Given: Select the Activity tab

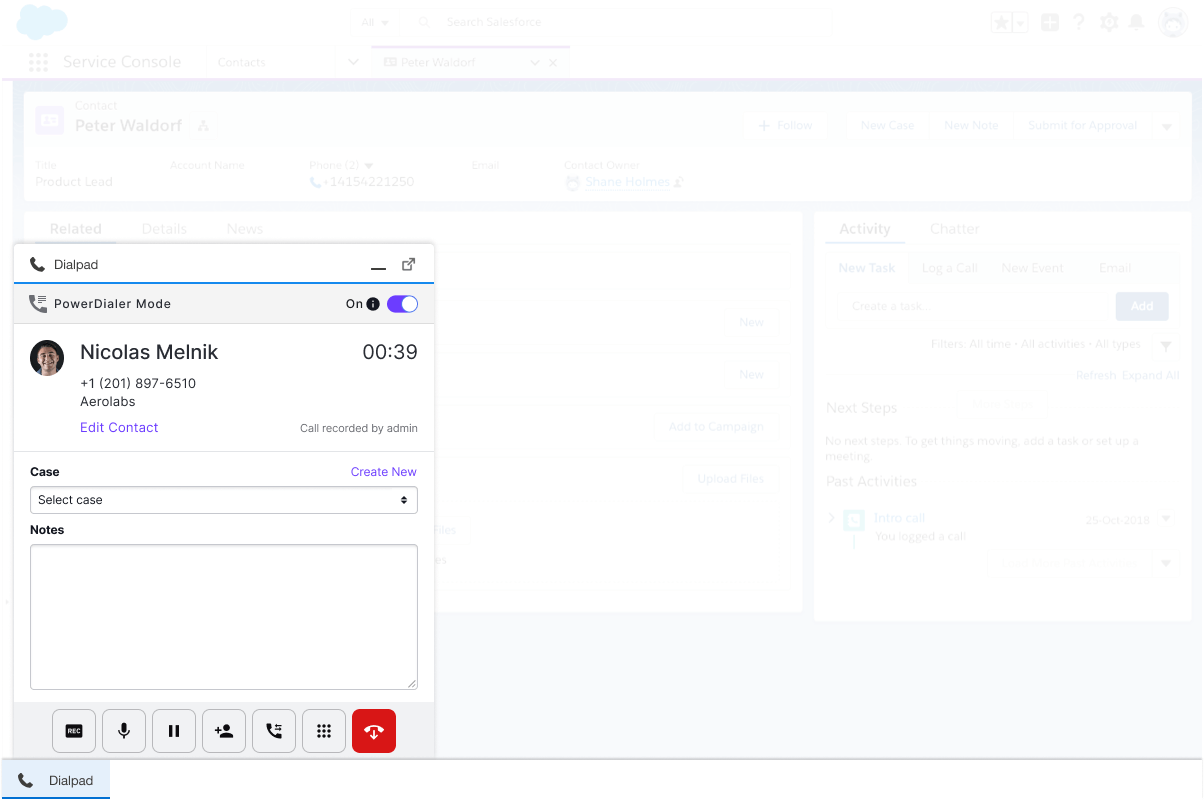Looking at the screenshot, I should 865,229.
